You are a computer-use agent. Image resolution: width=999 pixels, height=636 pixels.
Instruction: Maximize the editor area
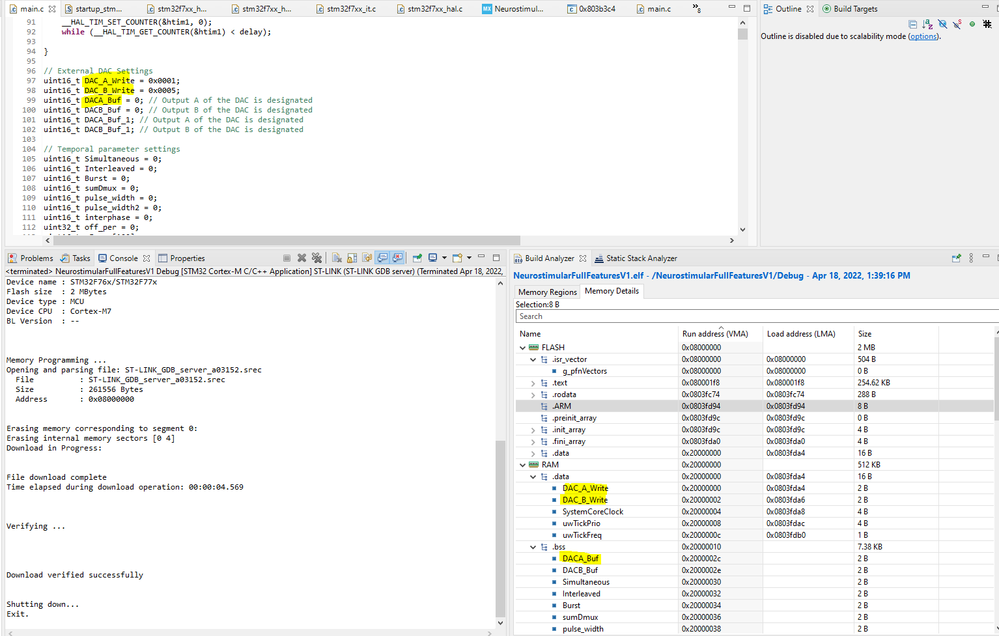pyautogui.click(x=747, y=8)
